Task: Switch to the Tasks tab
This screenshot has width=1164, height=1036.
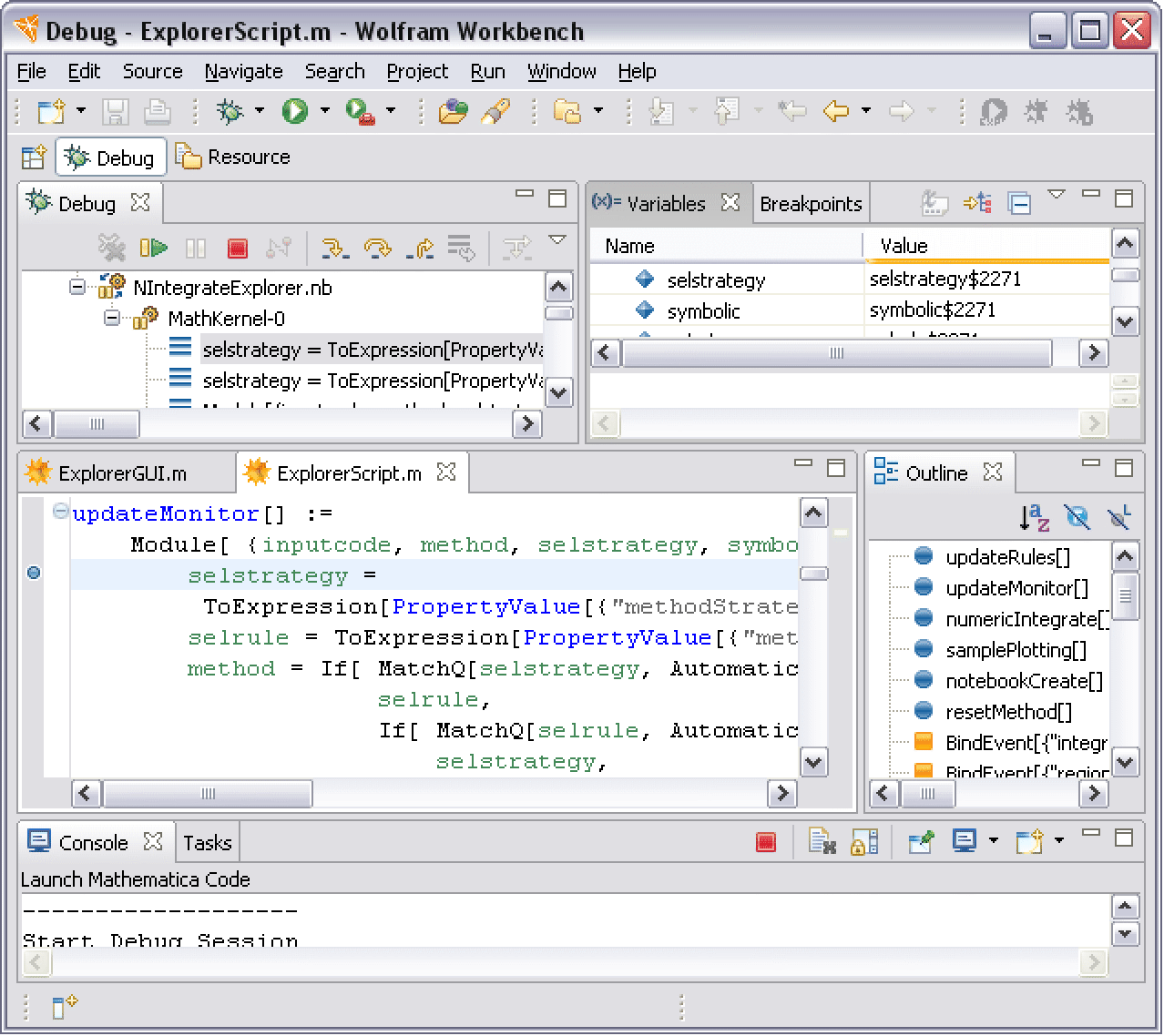Action: 208,843
